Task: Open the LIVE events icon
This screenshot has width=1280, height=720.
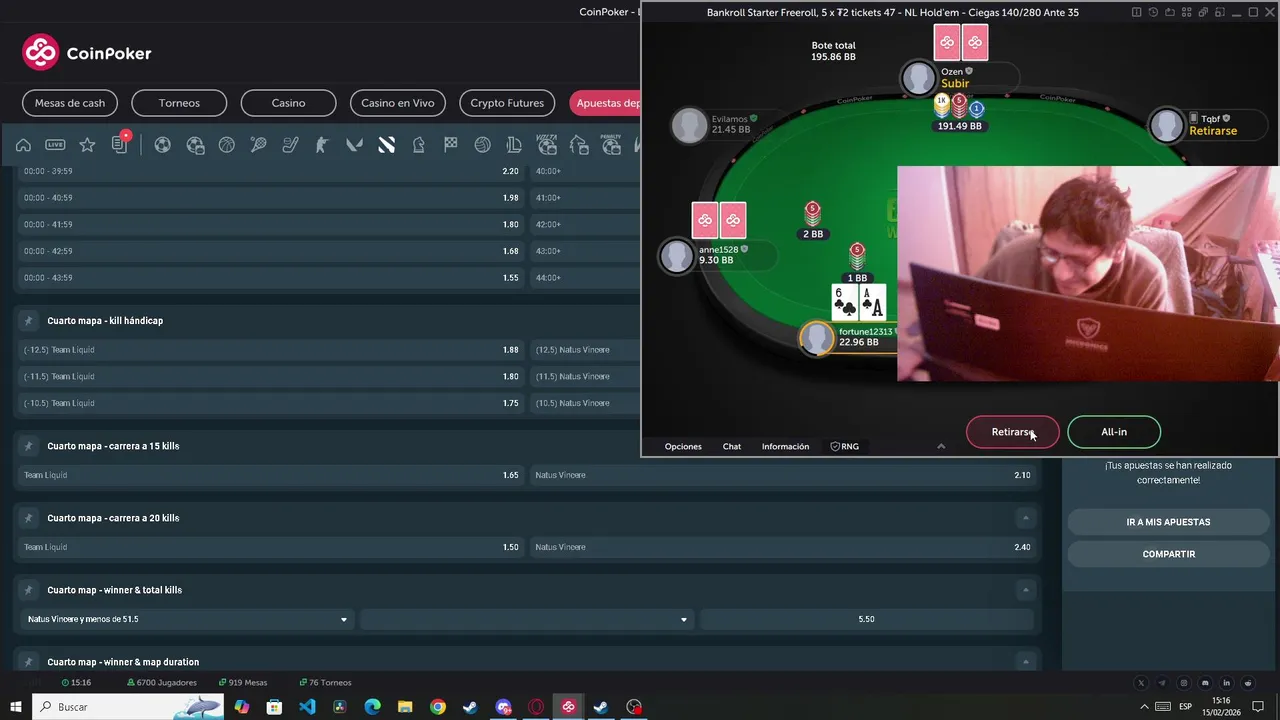Action: tap(55, 145)
